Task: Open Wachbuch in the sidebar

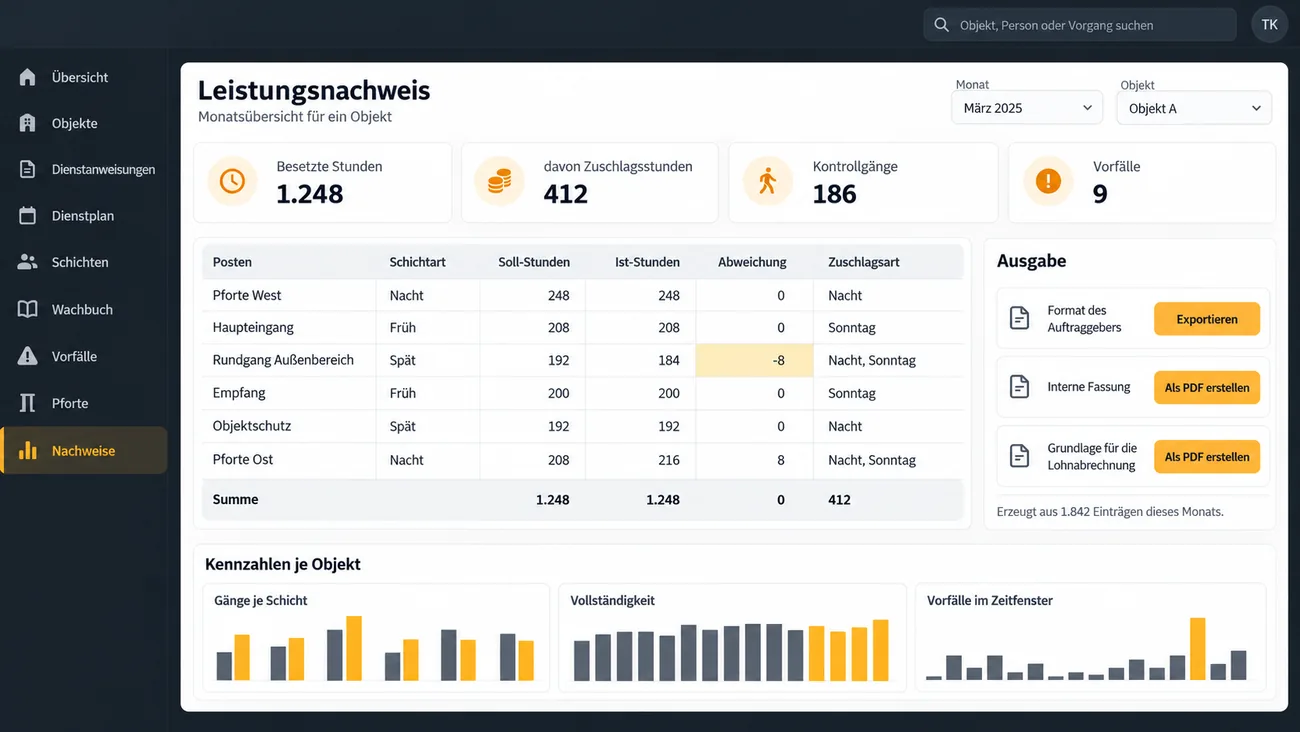Action: (84, 309)
